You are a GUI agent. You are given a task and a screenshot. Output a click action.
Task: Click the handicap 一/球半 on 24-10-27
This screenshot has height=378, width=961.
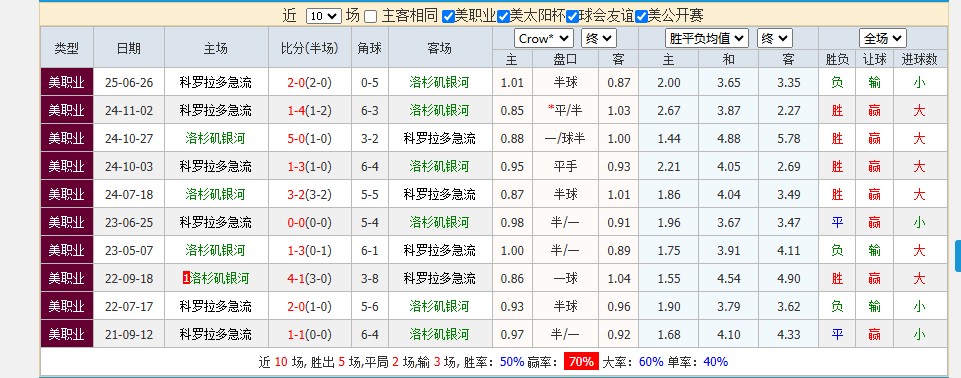click(565, 138)
